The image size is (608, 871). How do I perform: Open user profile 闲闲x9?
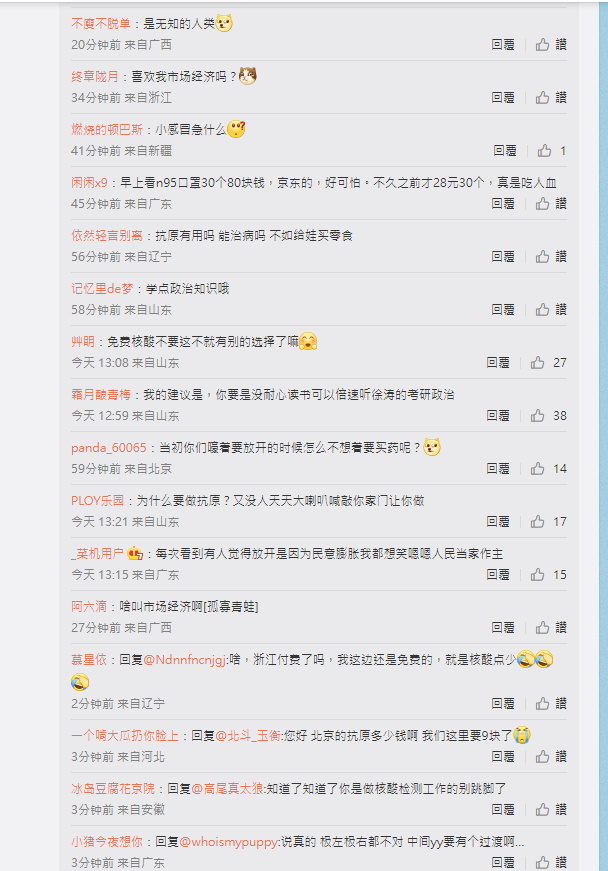point(89,183)
